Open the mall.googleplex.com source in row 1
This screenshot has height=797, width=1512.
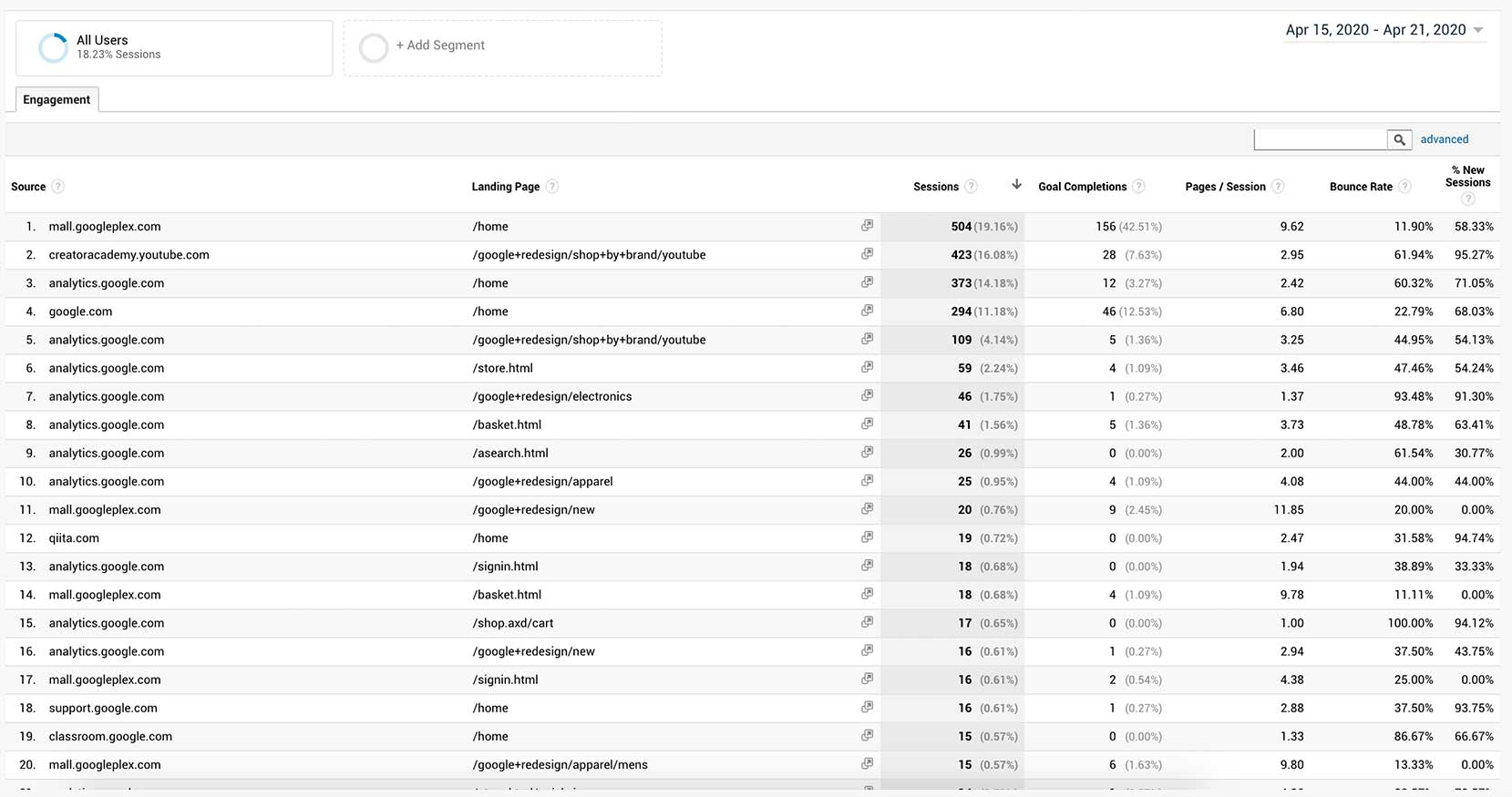[x=105, y=226]
